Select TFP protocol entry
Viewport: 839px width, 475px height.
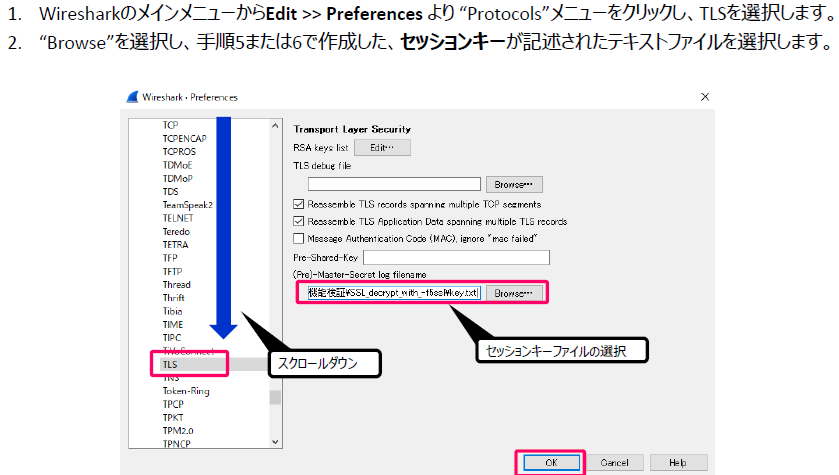[170, 258]
